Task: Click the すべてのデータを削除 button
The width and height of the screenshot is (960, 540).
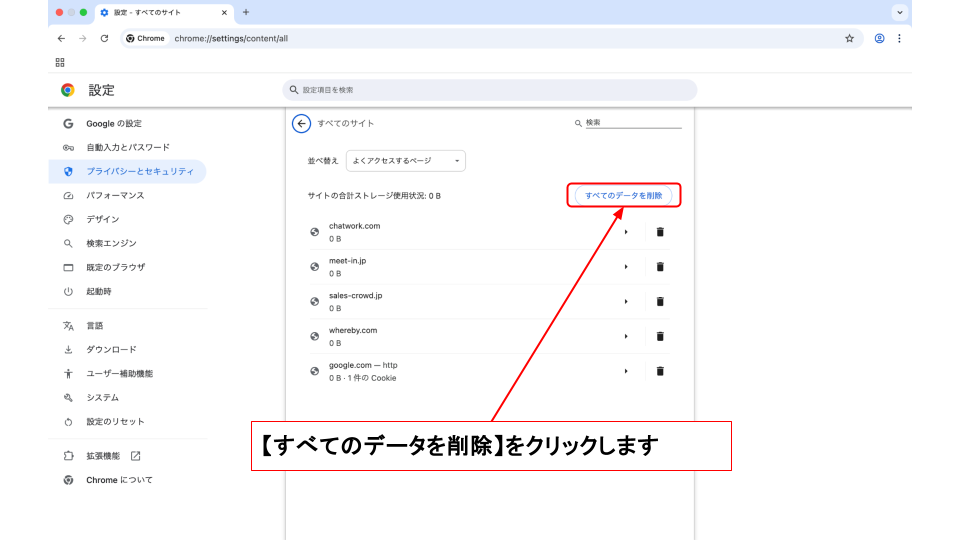Action: (623, 196)
